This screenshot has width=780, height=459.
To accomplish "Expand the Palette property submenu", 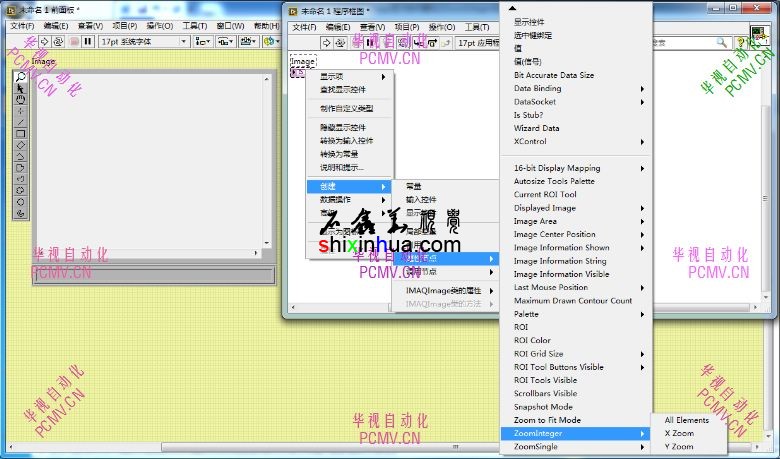I will pyautogui.click(x=577, y=314).
